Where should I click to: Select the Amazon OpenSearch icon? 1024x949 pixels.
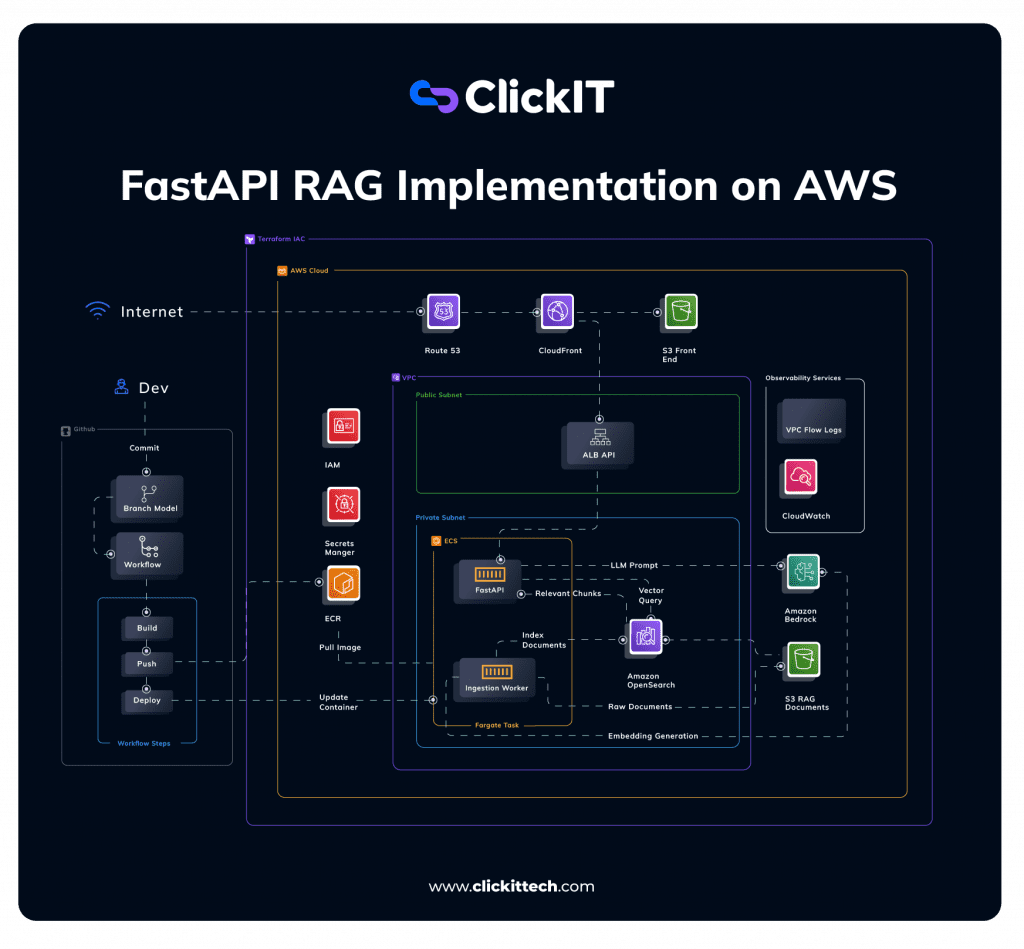coord(644,637)
